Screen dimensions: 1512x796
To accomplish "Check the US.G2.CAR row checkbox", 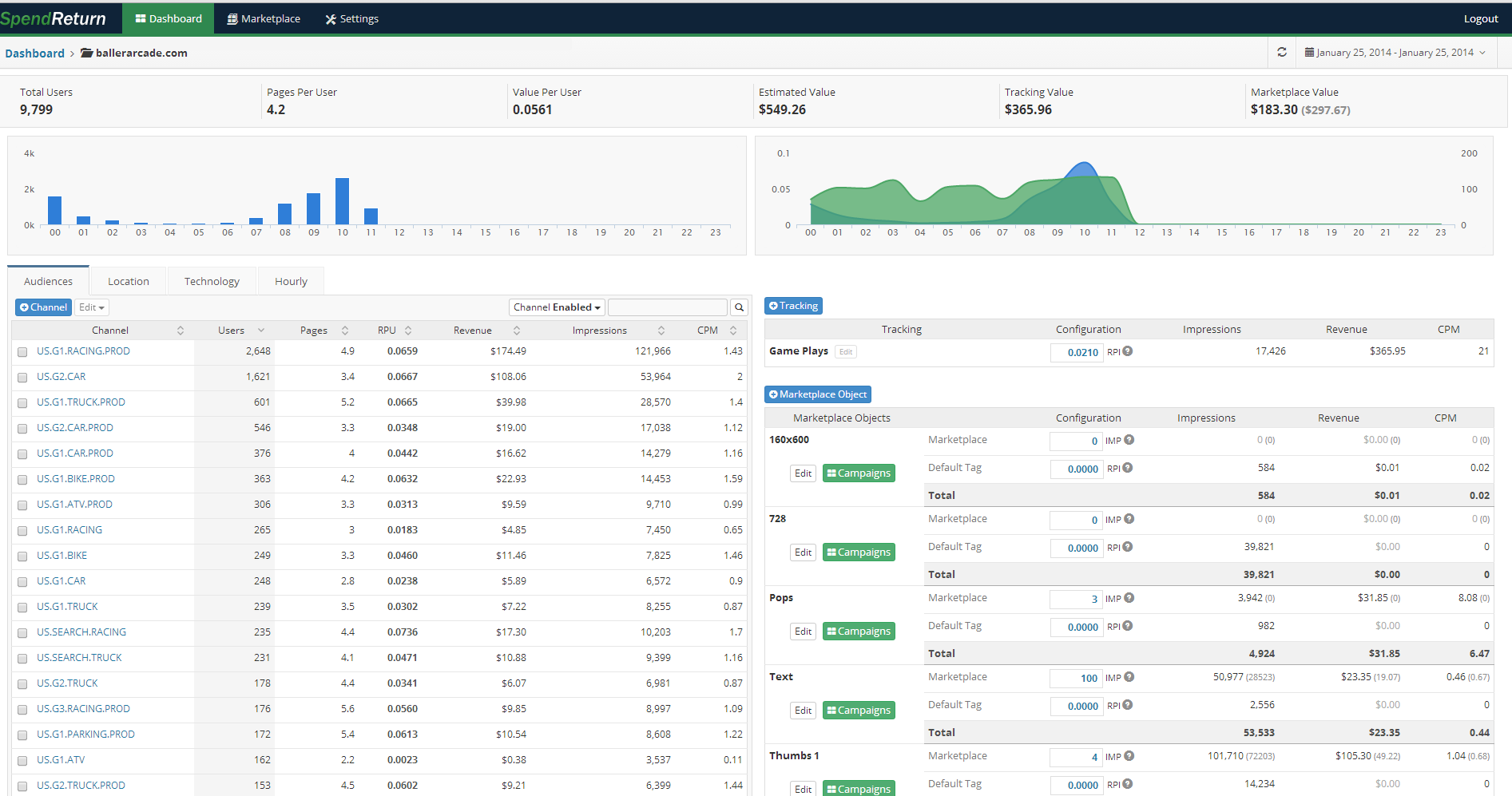I will [22, 377].
